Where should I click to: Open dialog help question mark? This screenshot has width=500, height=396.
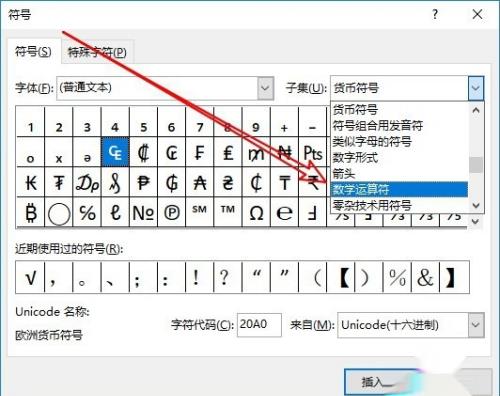pyautogui.click(x=435, y=14)
